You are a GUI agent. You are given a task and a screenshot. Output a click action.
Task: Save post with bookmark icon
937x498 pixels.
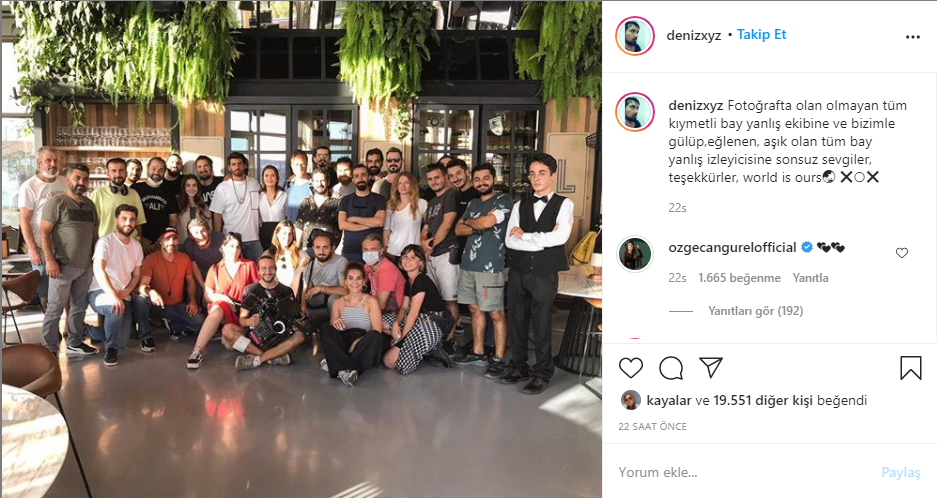click(911, 368)
